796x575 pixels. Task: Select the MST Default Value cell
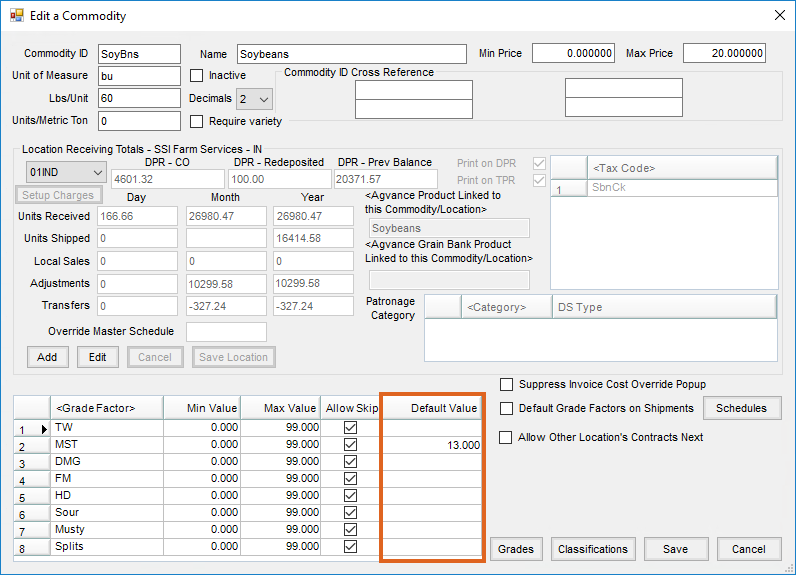(432, 445)
